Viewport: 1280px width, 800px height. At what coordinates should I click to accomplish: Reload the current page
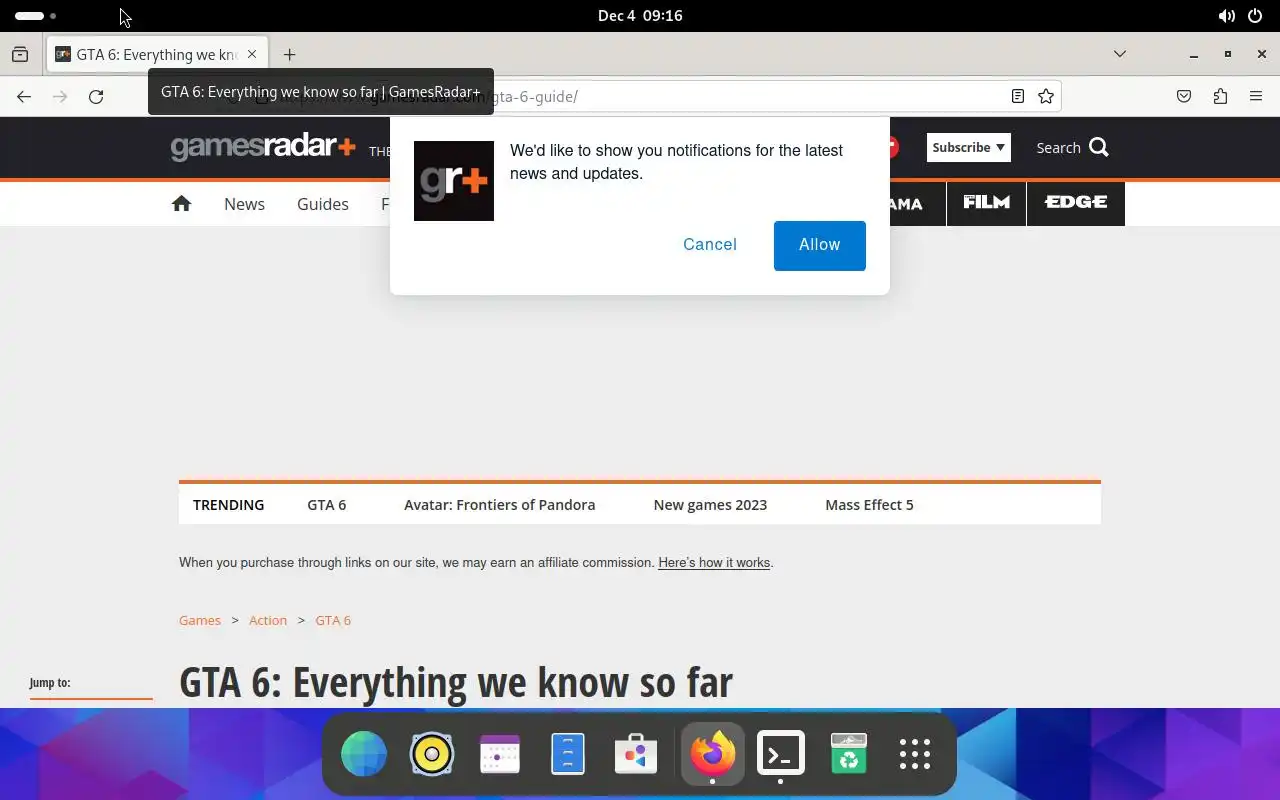tap(96, 96)
